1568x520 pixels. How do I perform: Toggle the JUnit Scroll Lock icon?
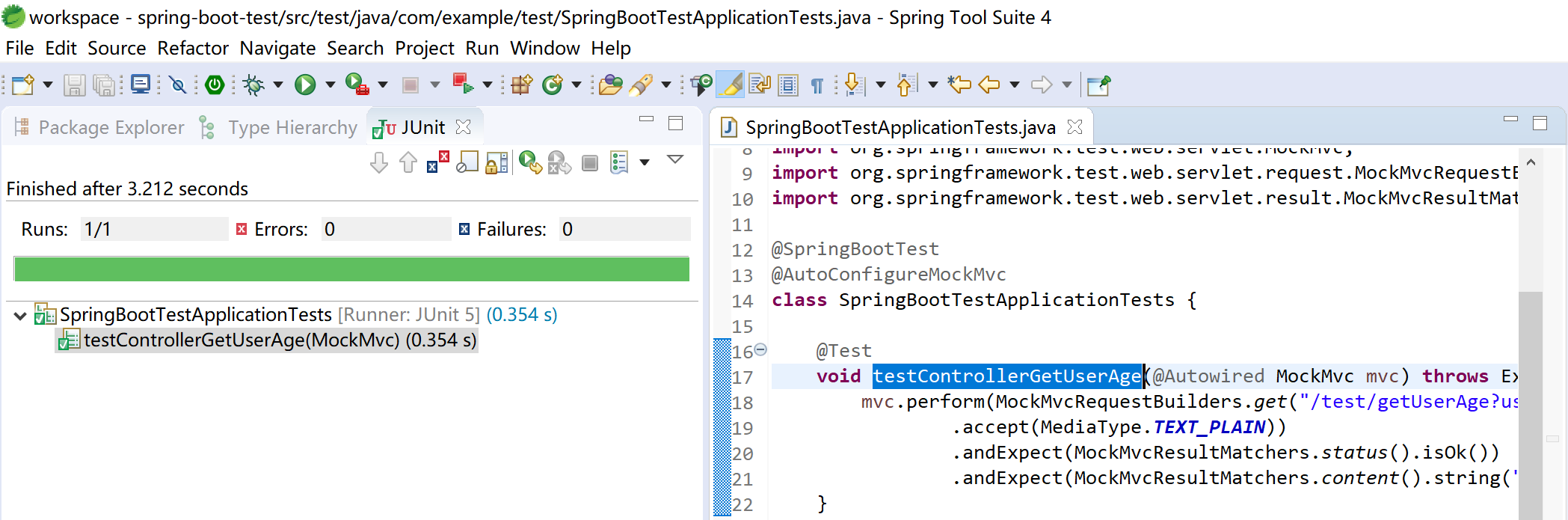click(x=496, y=162)
